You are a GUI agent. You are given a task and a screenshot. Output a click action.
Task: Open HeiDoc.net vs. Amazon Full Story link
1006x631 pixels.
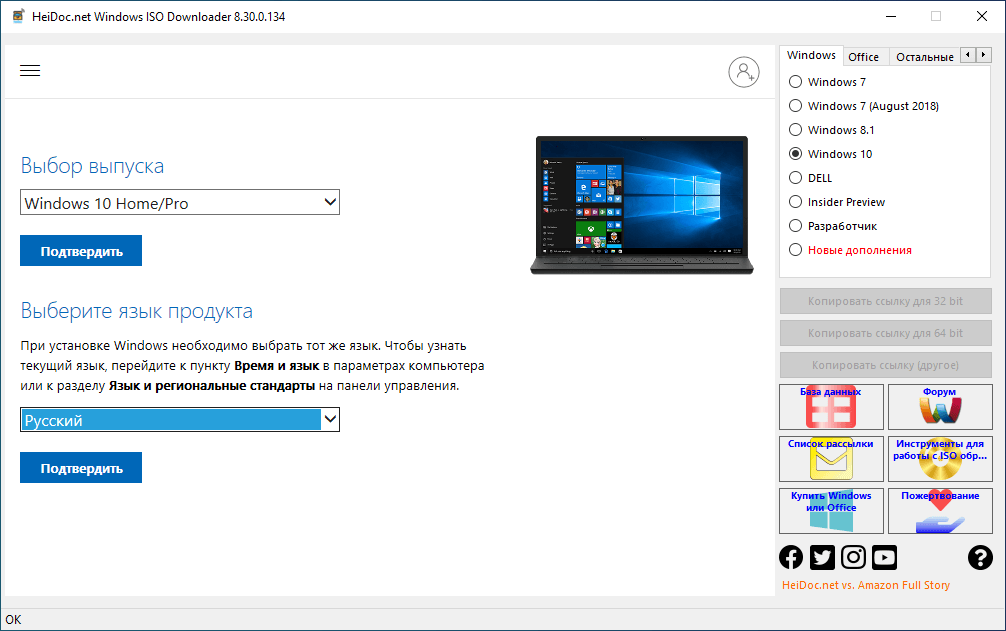point(865,585)
